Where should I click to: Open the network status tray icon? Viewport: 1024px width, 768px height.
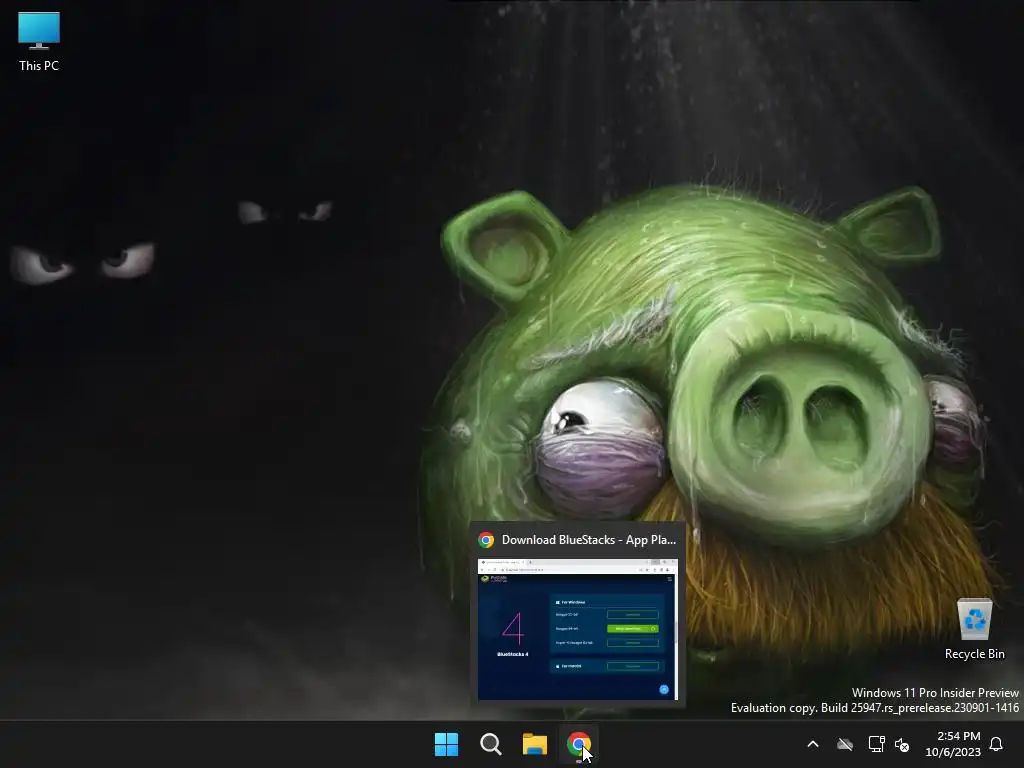[876, 744]
